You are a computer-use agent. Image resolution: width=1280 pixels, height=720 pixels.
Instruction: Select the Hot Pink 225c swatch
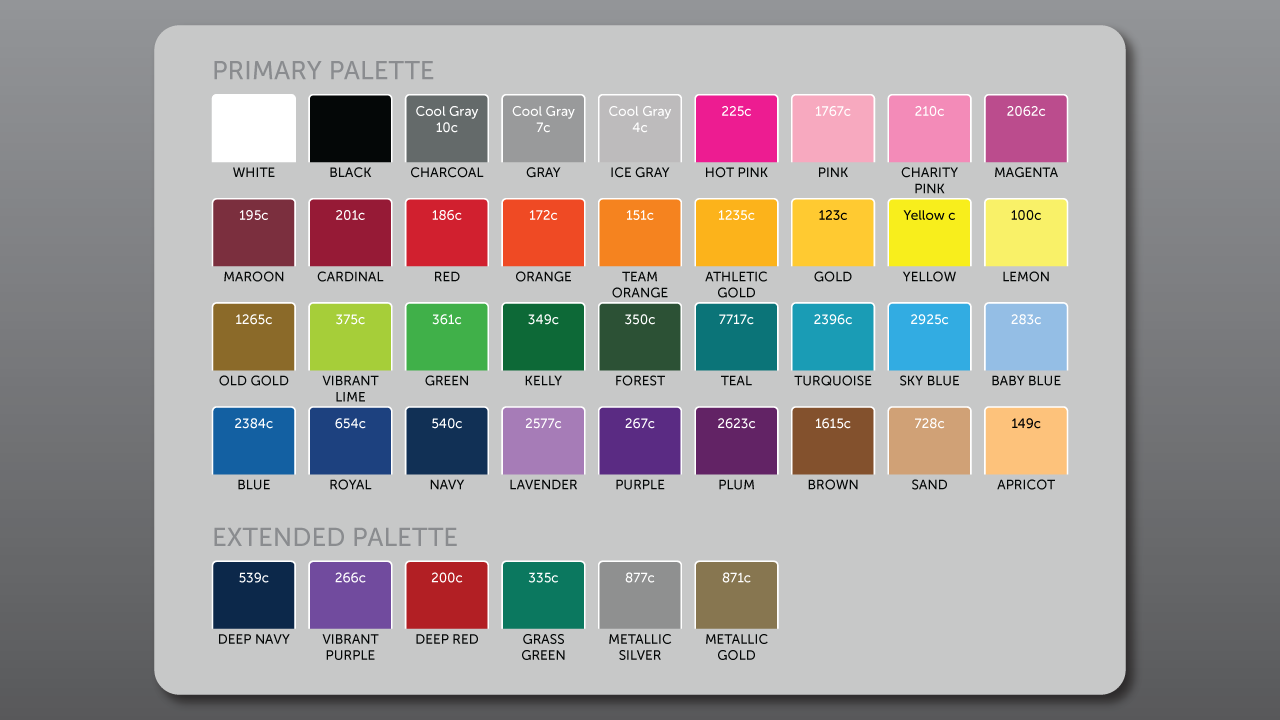click(x=736, y=129)
